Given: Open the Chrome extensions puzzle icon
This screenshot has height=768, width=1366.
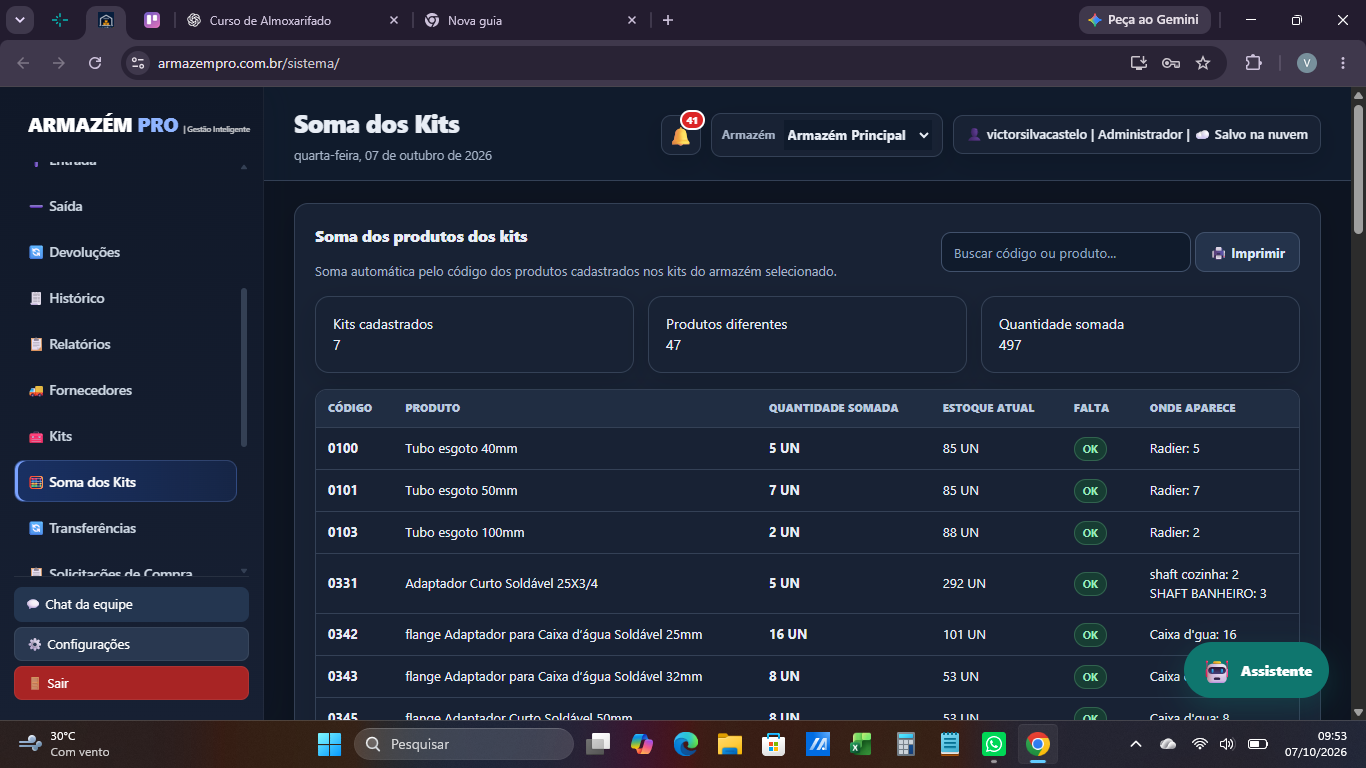Looking at the screenshot, I should pyautogui.click(x=1253, y=63).
